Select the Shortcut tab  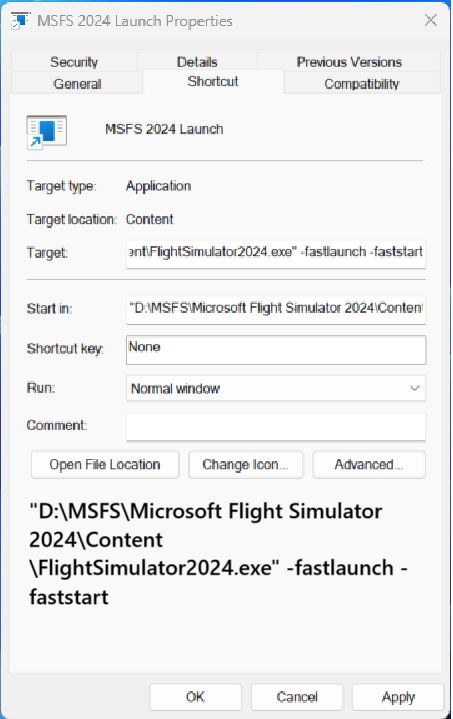tap(213, 82)
